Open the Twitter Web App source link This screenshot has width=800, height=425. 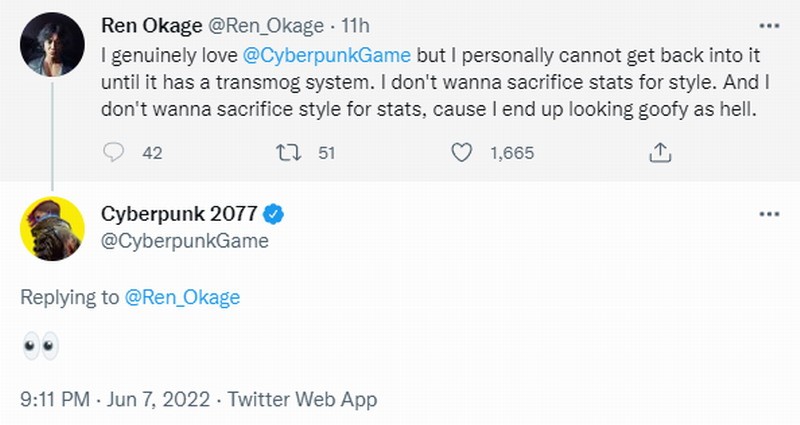(x=302, y=399)
